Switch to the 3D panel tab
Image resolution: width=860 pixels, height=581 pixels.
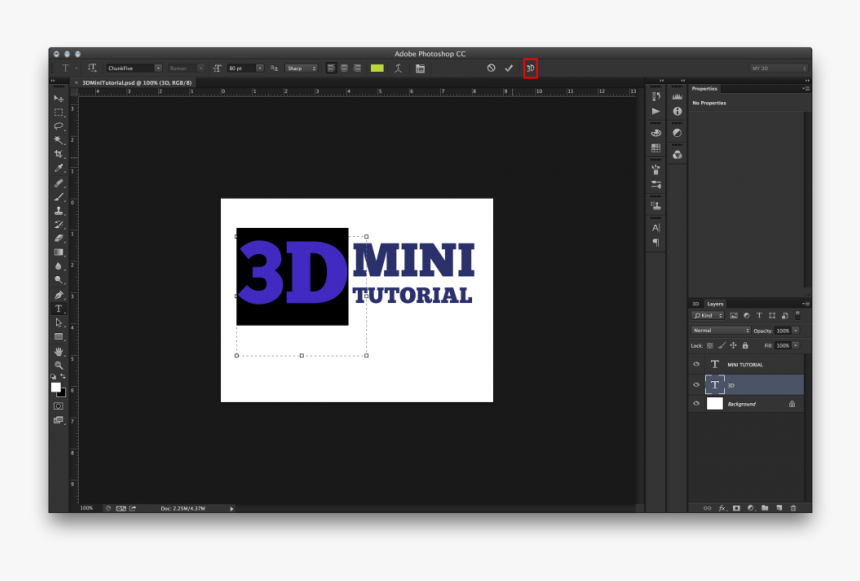point(695,303)
